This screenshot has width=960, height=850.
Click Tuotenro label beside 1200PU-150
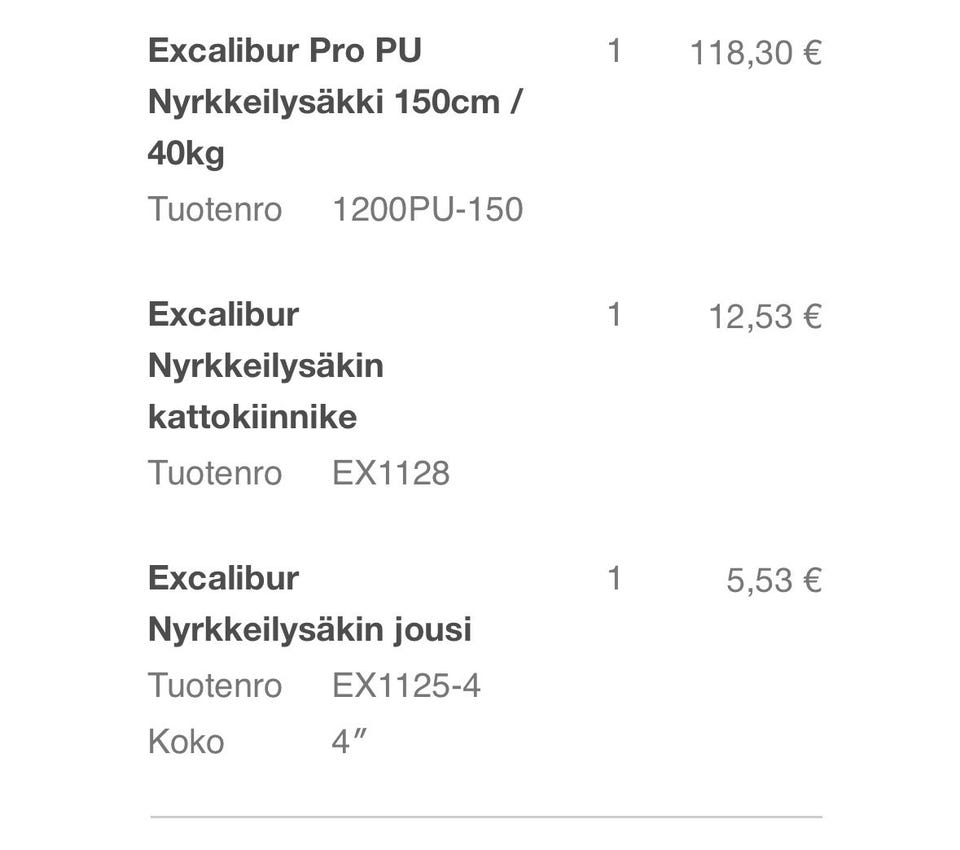click(x=214, y=210)
